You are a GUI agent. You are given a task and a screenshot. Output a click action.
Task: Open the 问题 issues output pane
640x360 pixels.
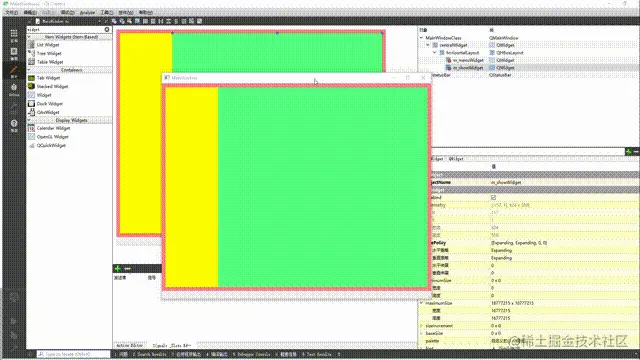point(122,354)
